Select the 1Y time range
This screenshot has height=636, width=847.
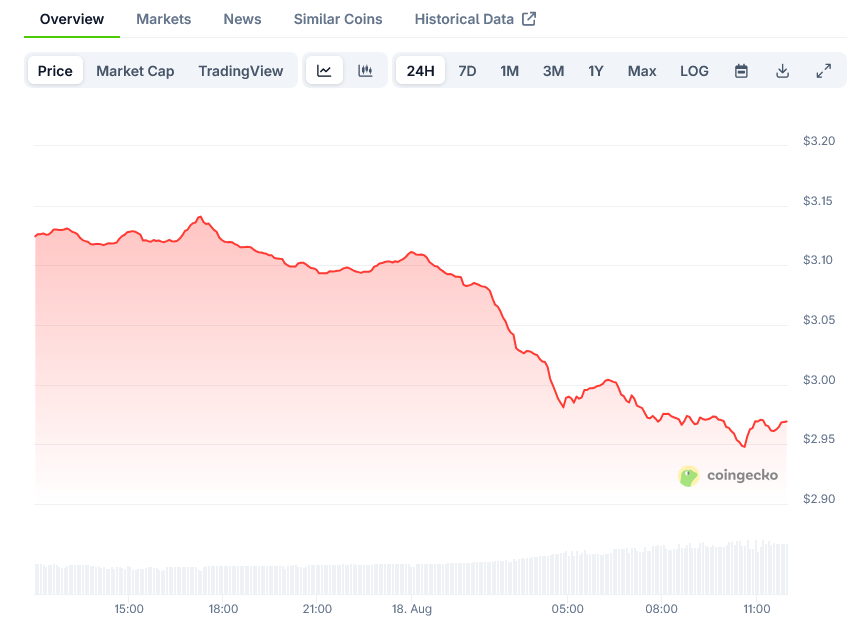tap(596, 71)
